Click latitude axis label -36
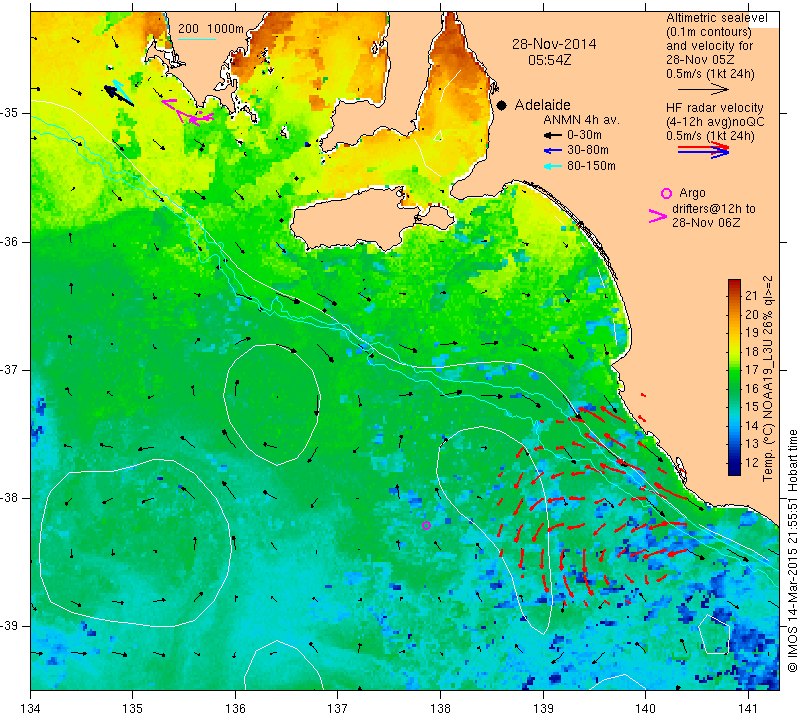The height and width of the screenshot is (720, 800). [10, 242]
